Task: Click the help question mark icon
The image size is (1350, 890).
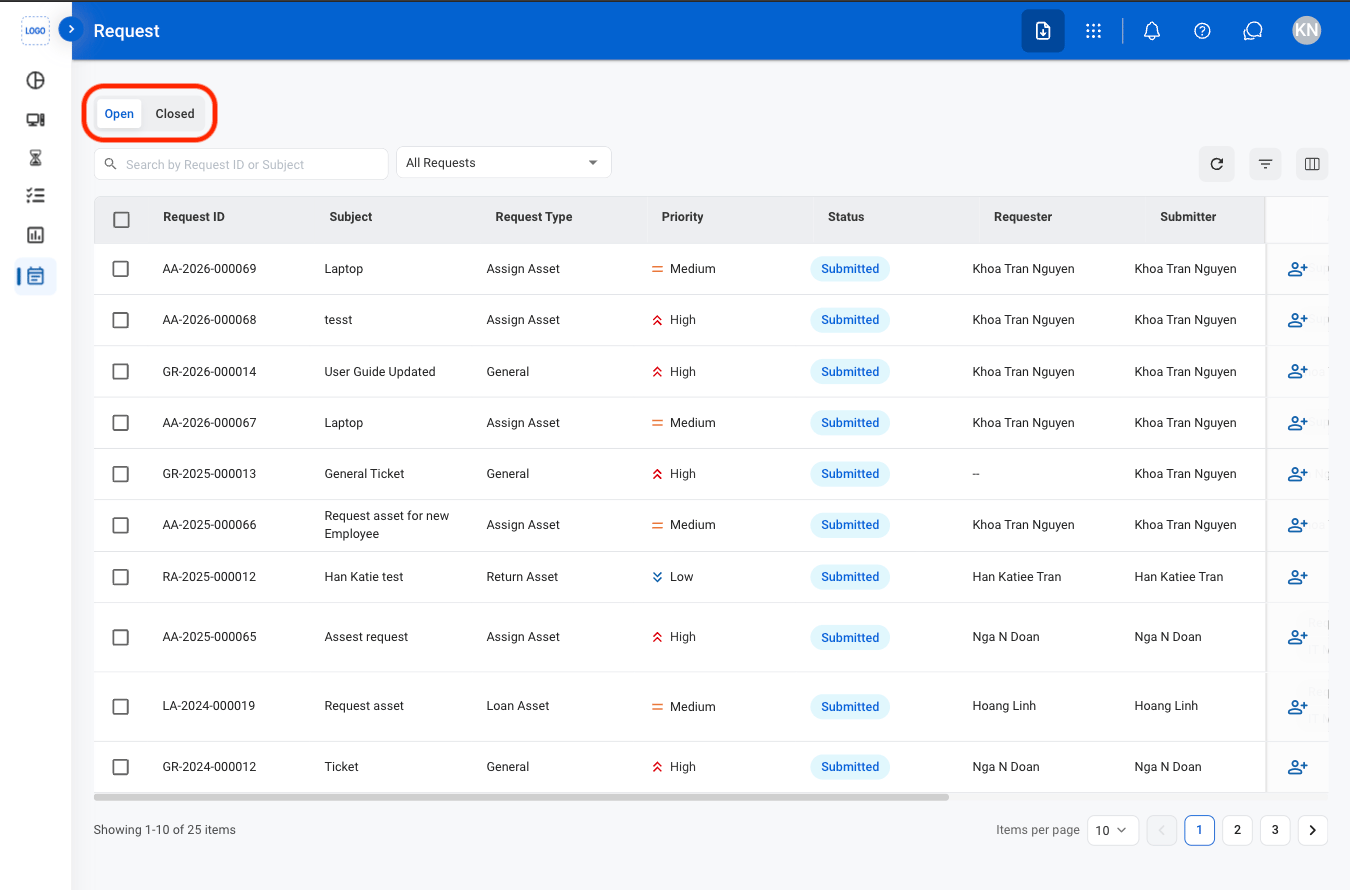Action: pyautogui.click(x=1203, y=31)
